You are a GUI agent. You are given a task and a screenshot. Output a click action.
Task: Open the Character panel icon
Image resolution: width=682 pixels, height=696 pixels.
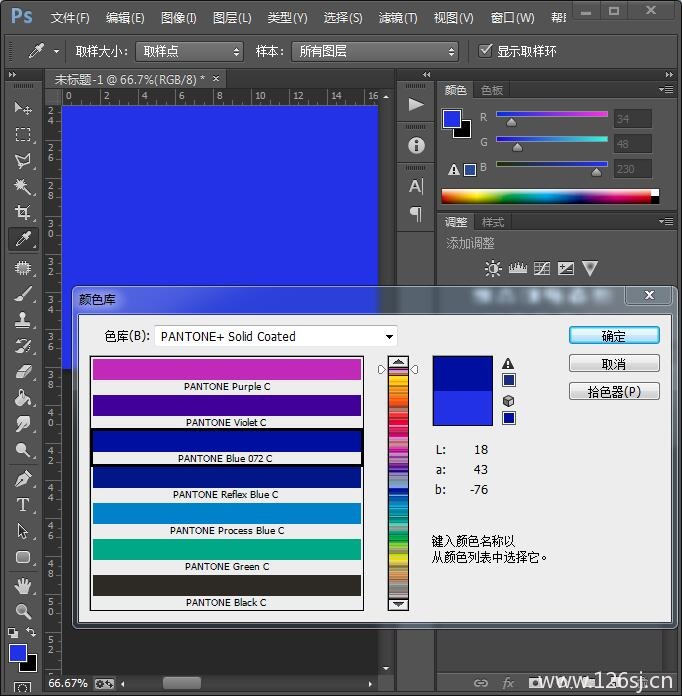(x=416, y=186)
